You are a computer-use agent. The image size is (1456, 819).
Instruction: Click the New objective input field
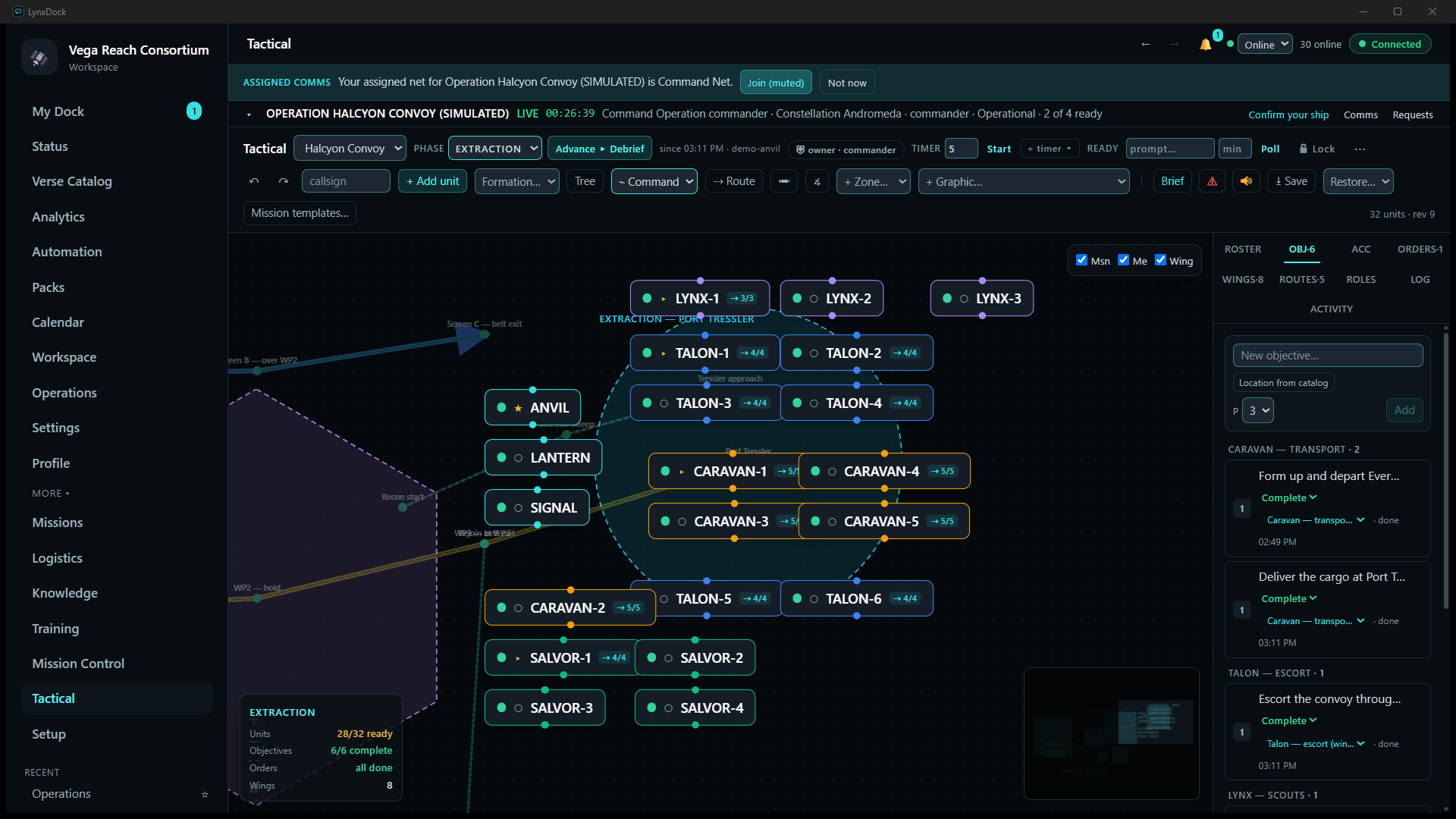[1328, 355]
